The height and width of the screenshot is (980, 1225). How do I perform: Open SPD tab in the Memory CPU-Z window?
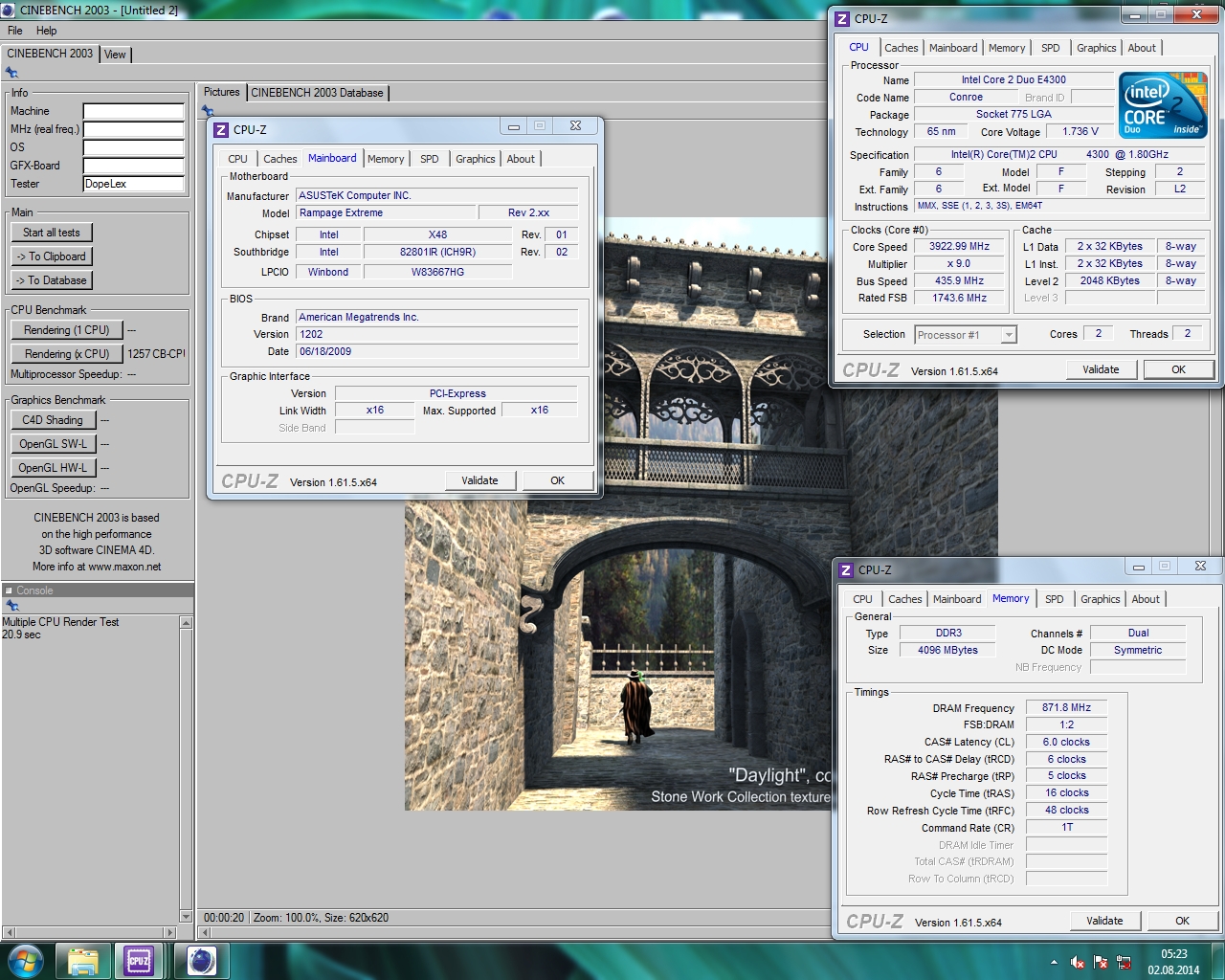coord(1054,599)
